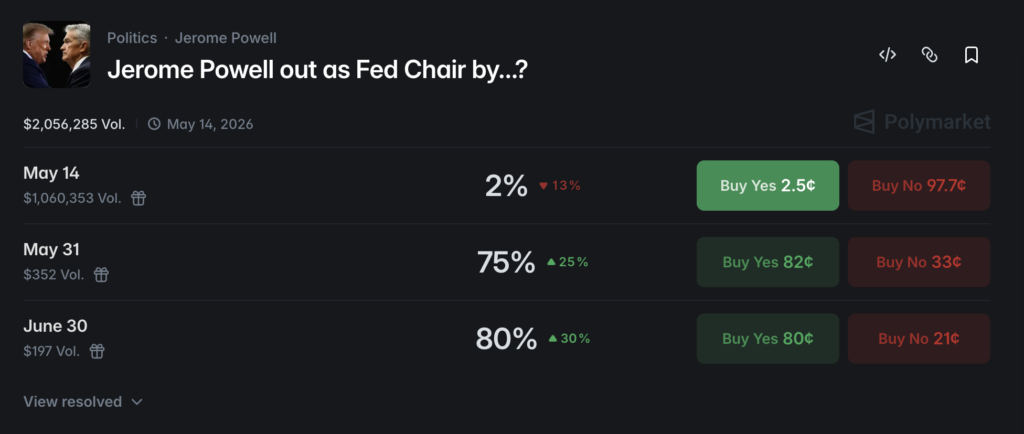The height and width of the screenshot is (434, 1024).
Task: Click the Trump and Powell market thumbnail
Action: point(57,56)
